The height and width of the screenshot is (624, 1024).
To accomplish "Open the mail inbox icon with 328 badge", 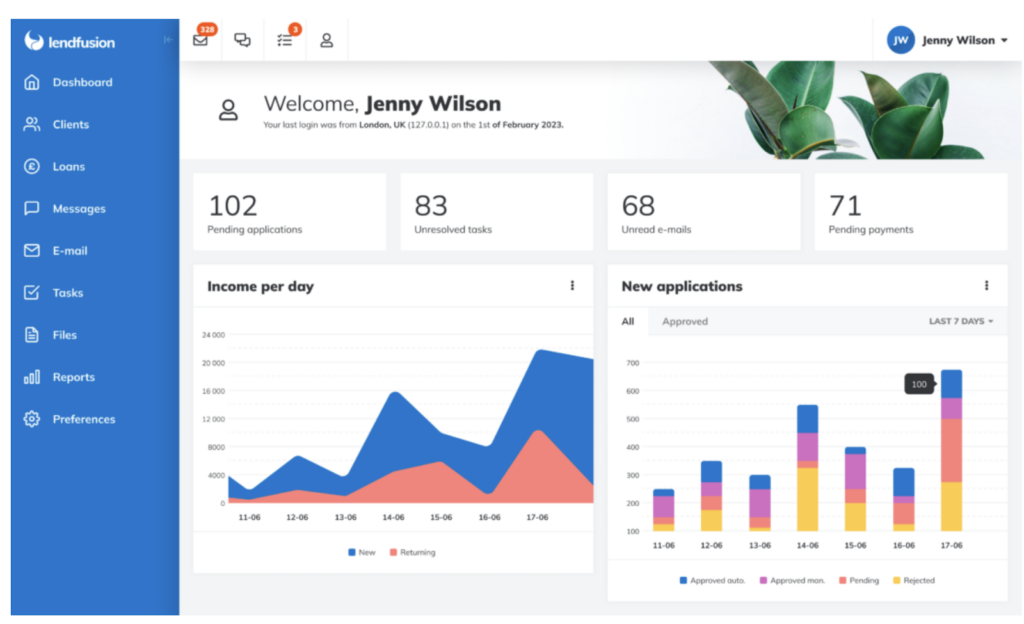I will tap(201, 40).
